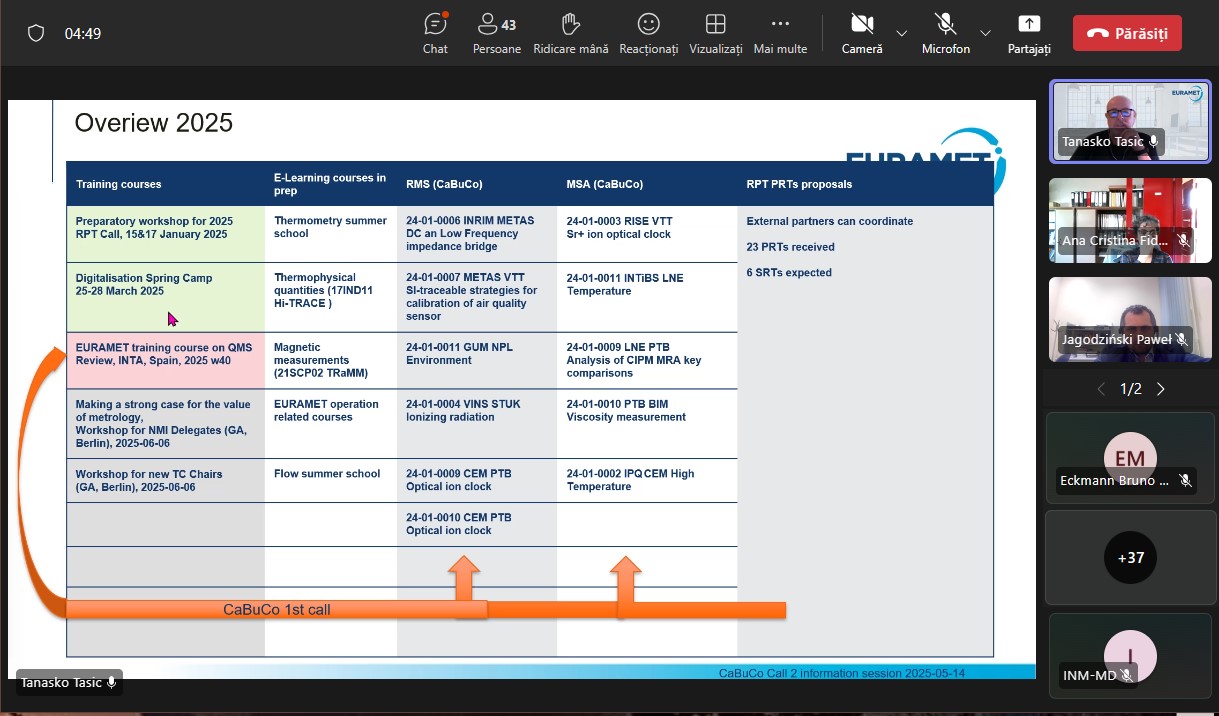Open the Chat panel
The height and width of the screenshot is (716, 1219).
point(435,32)
